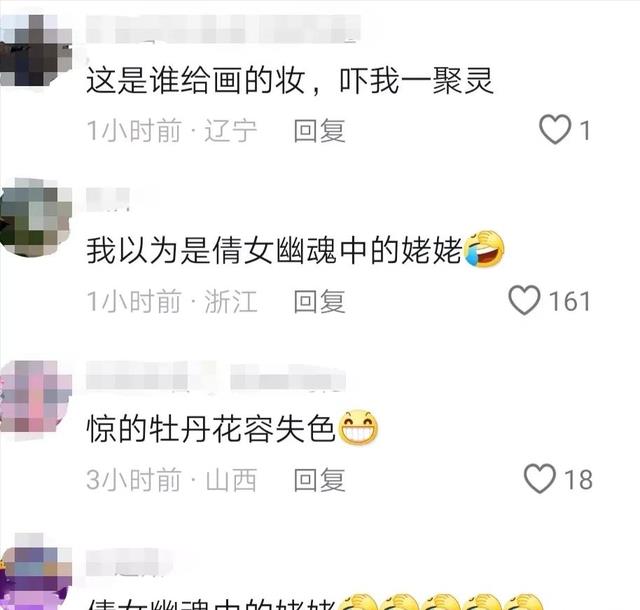
Task: Open the blurred username above 惊的牡丹花容失色
Action: click(x=216, y=376)
